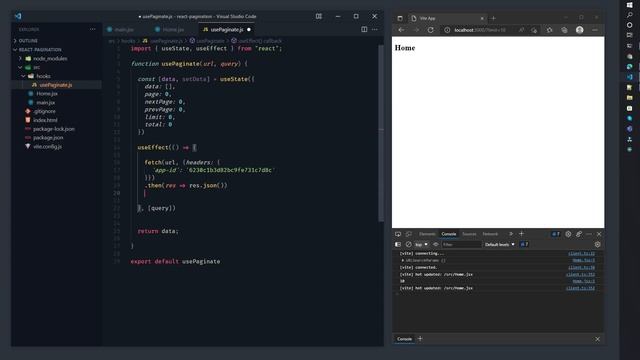Click the VS Code logo icon in title bar
Screen dimensions: 640x360
coord(18,16)
